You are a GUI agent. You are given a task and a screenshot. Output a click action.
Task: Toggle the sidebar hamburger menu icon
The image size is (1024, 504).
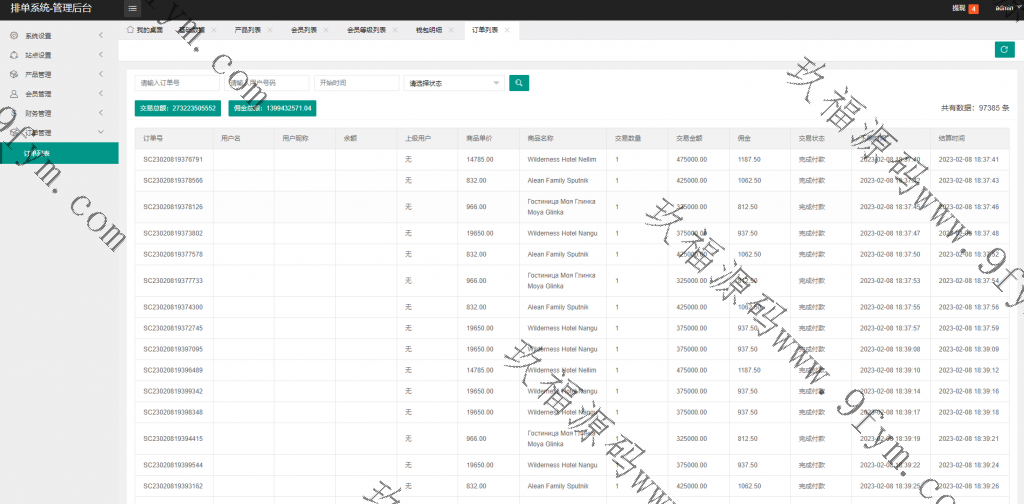(x=132, y=9)
